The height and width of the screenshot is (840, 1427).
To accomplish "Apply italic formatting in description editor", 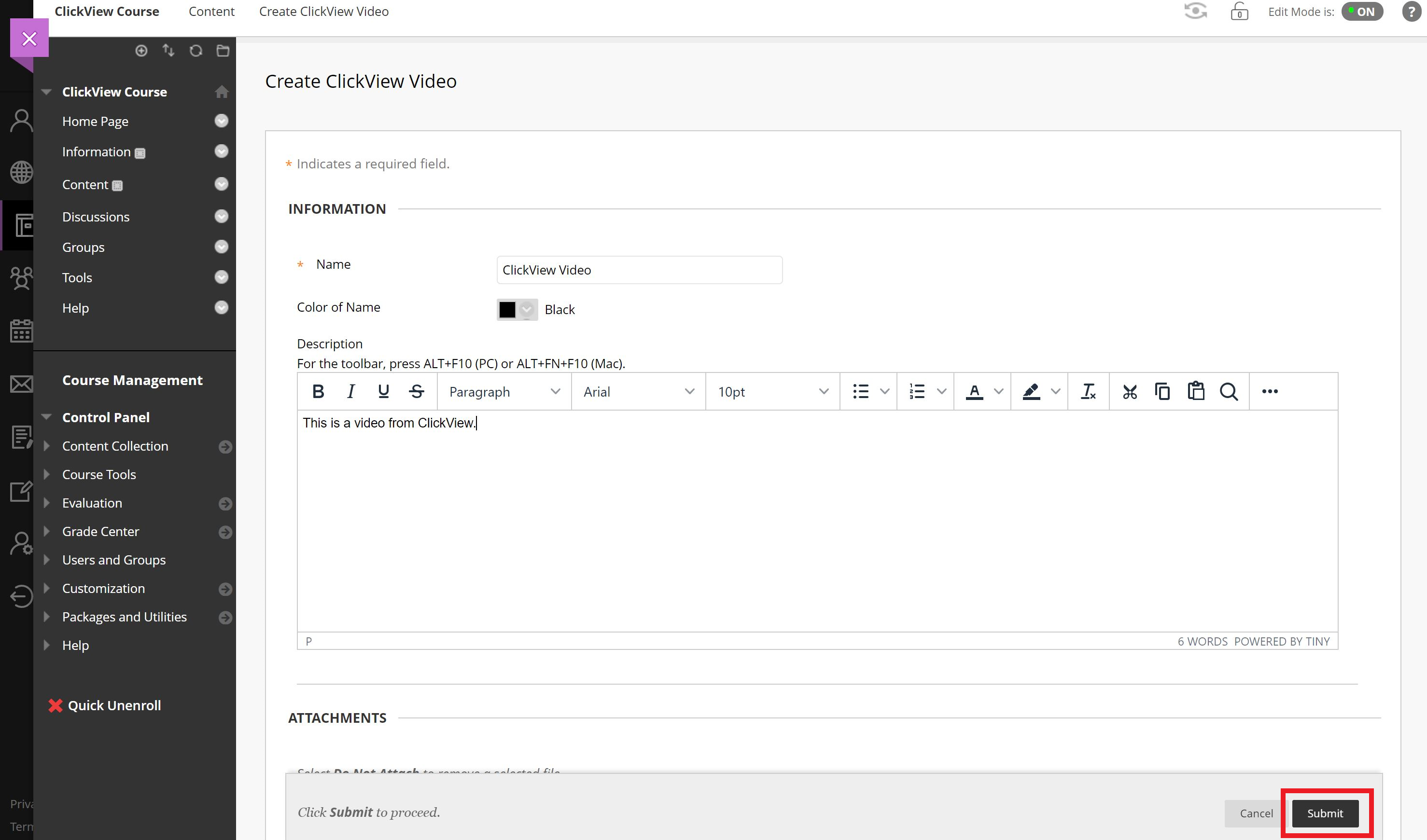I will [x=350, y=391].
